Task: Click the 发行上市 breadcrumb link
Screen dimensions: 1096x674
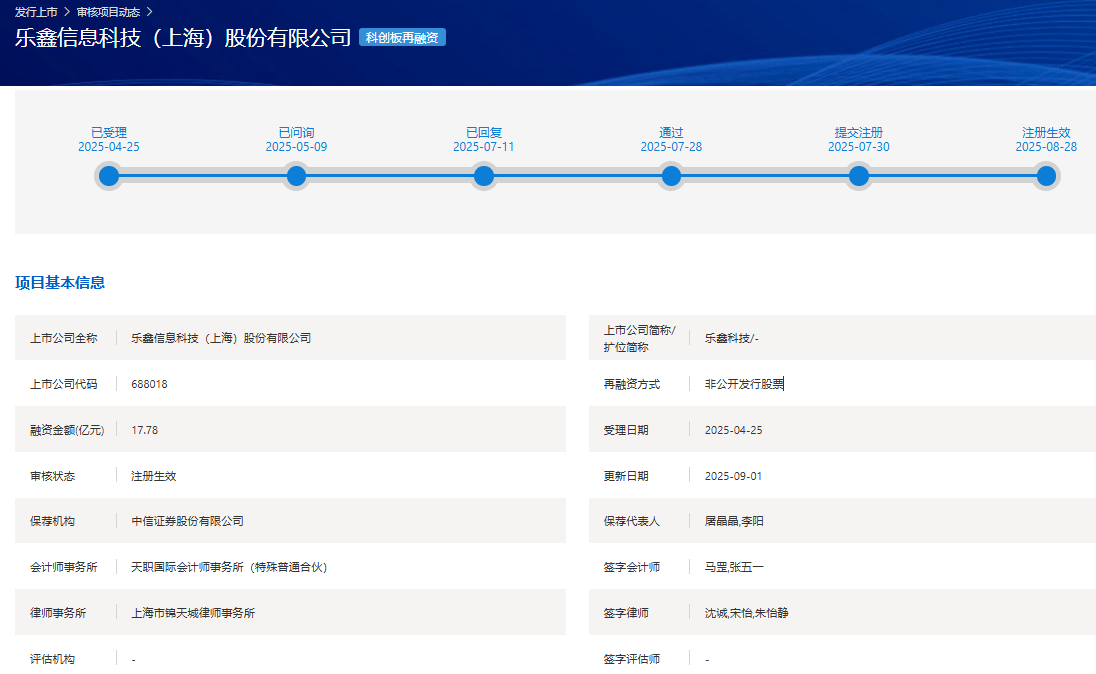Action: click(35, 12)
